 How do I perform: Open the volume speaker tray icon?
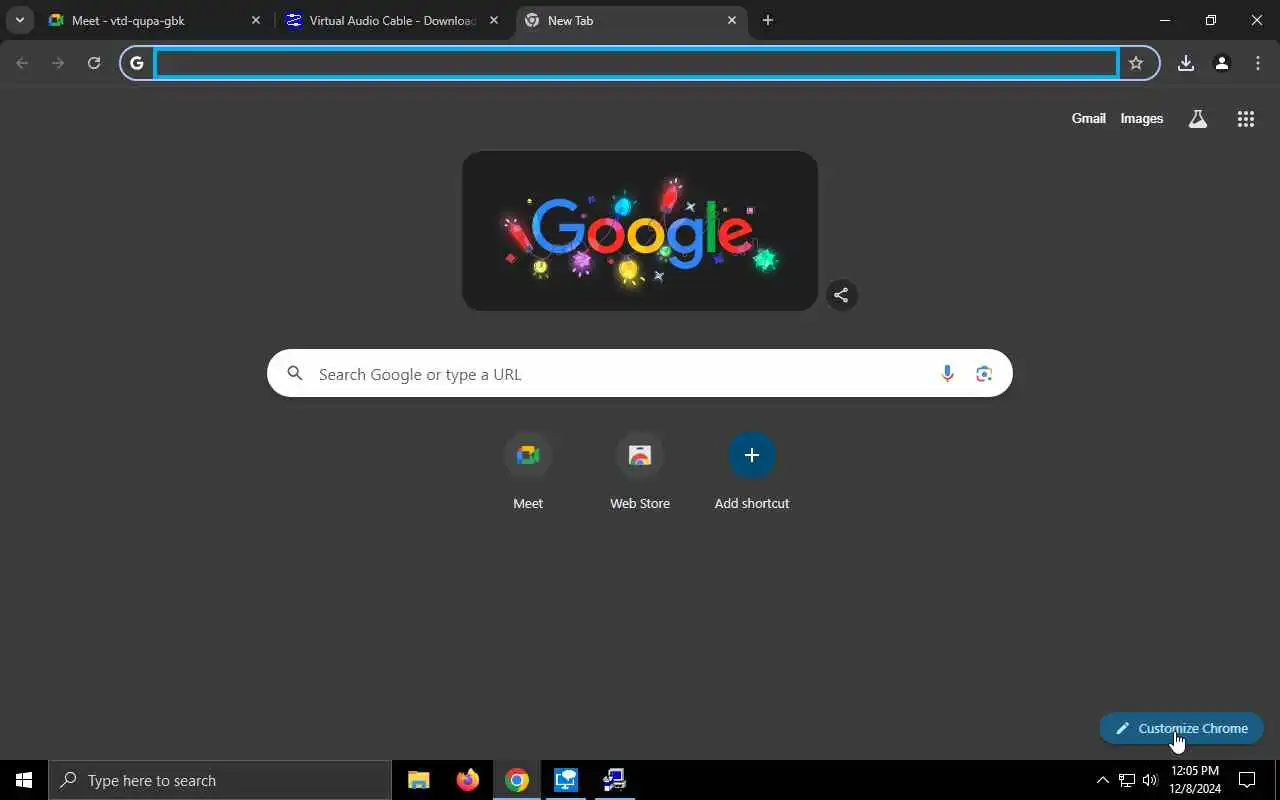[x=1150, y=780]
